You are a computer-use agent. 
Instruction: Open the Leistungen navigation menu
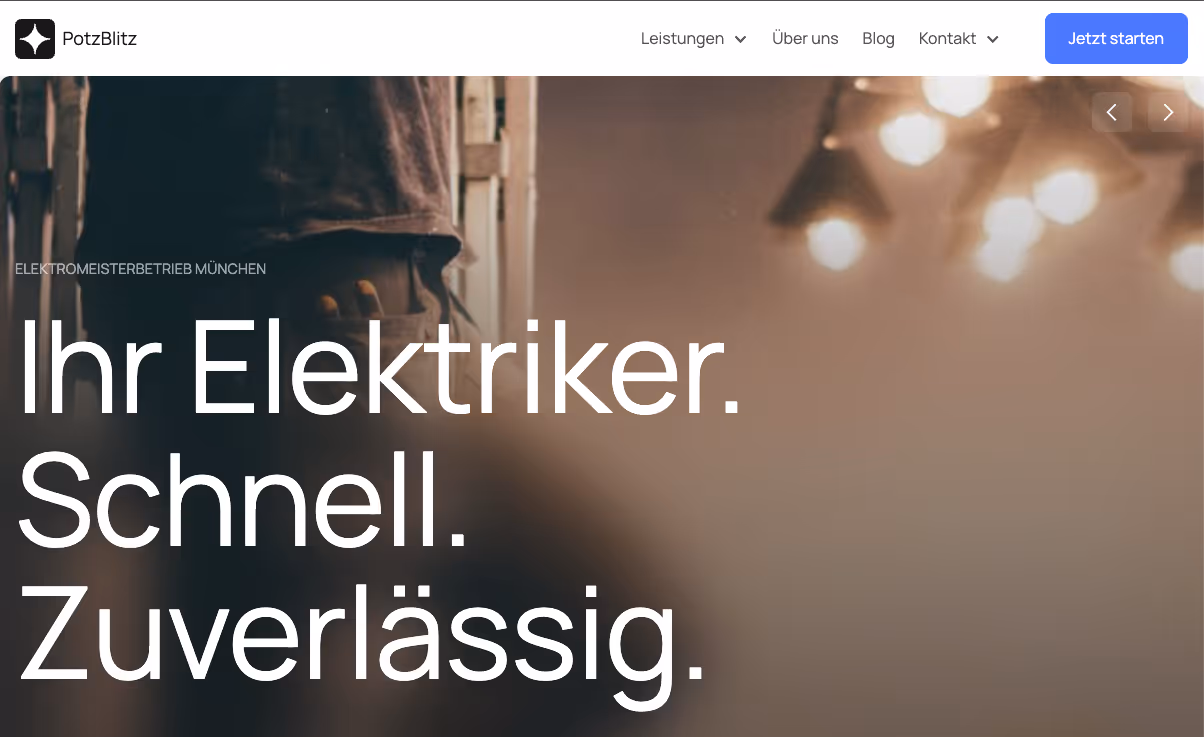click(694, 39)
